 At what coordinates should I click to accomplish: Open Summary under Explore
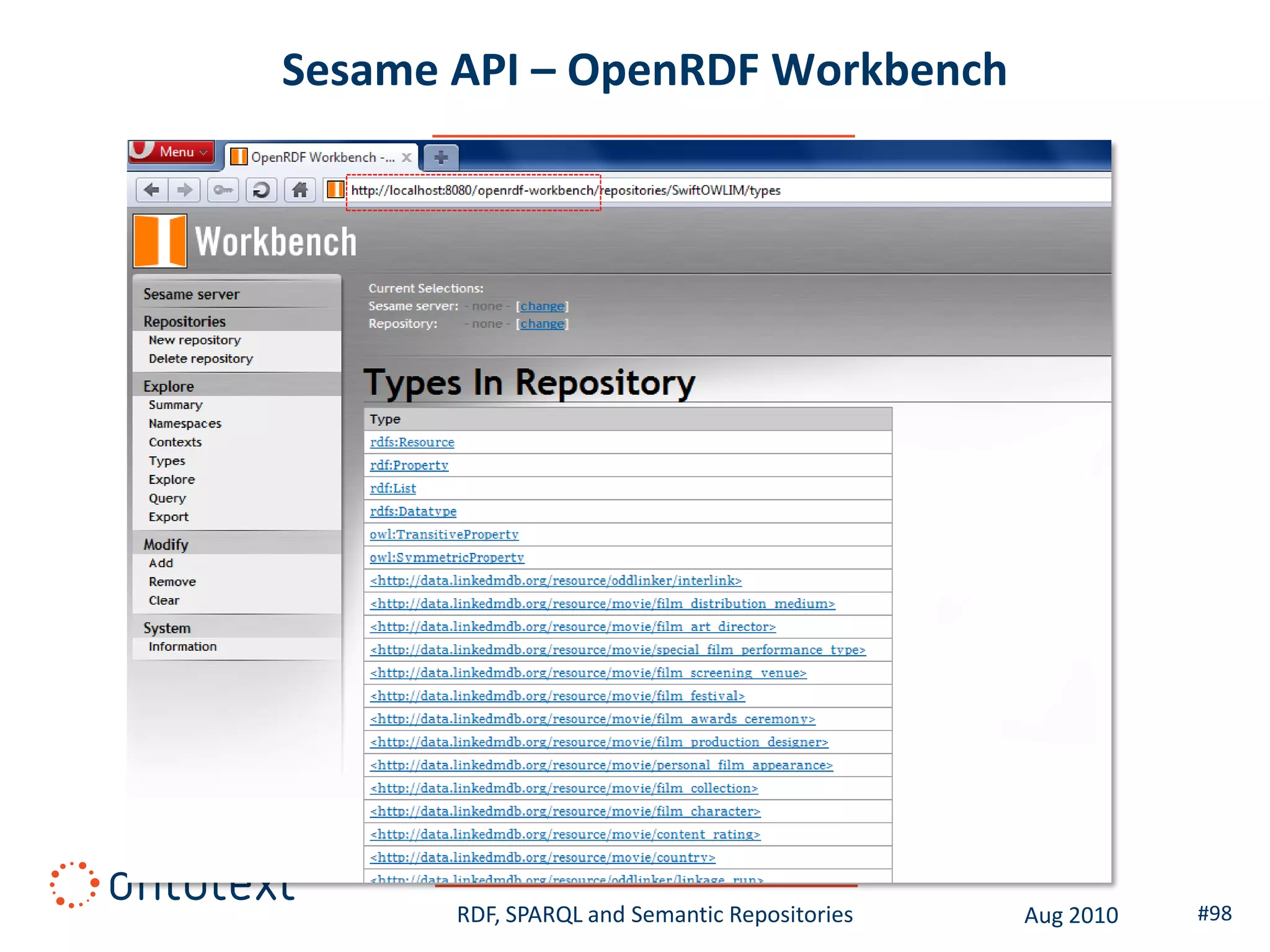[175, 405]
